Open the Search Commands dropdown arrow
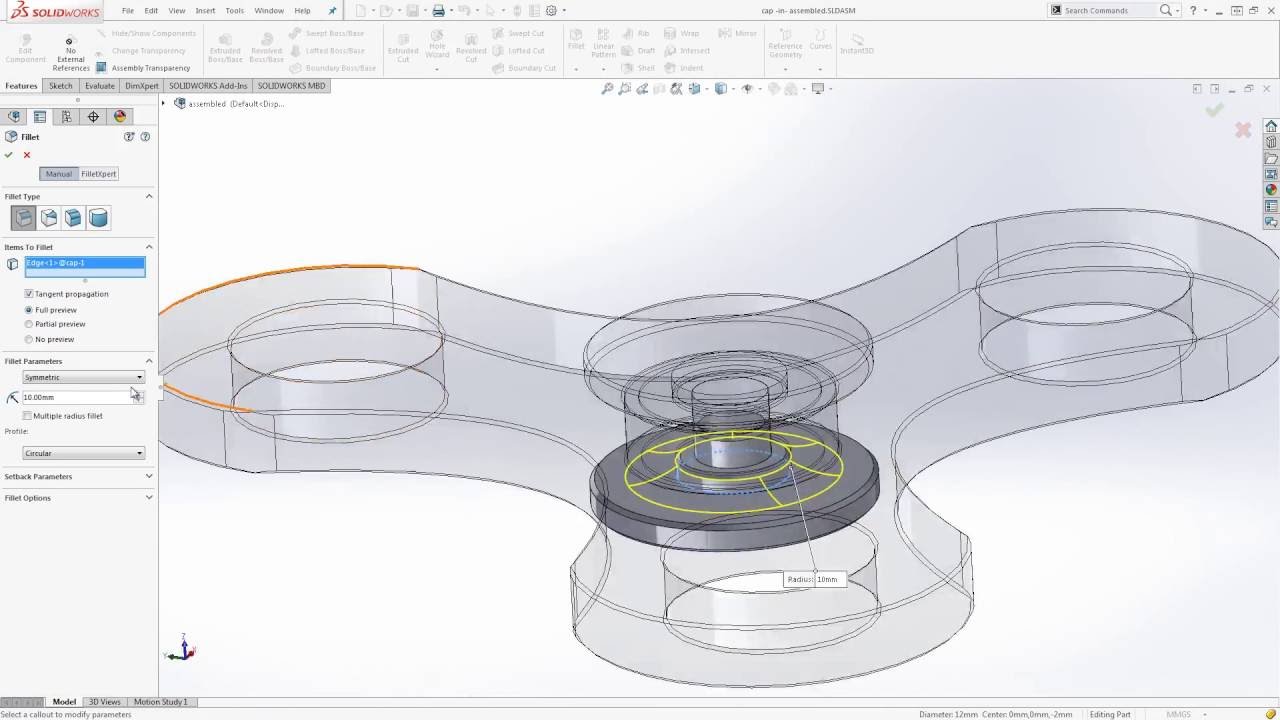The image size is (1280, 720). point(1179,11)
